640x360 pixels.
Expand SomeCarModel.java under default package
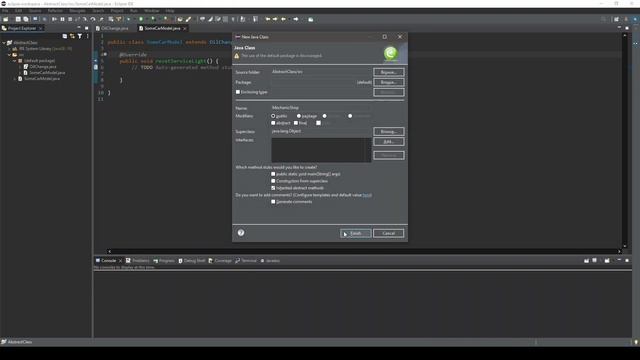point(20,73)
